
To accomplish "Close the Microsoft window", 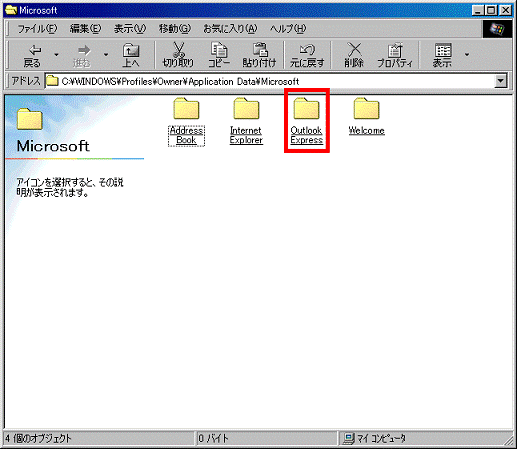I will coord(506,10).
